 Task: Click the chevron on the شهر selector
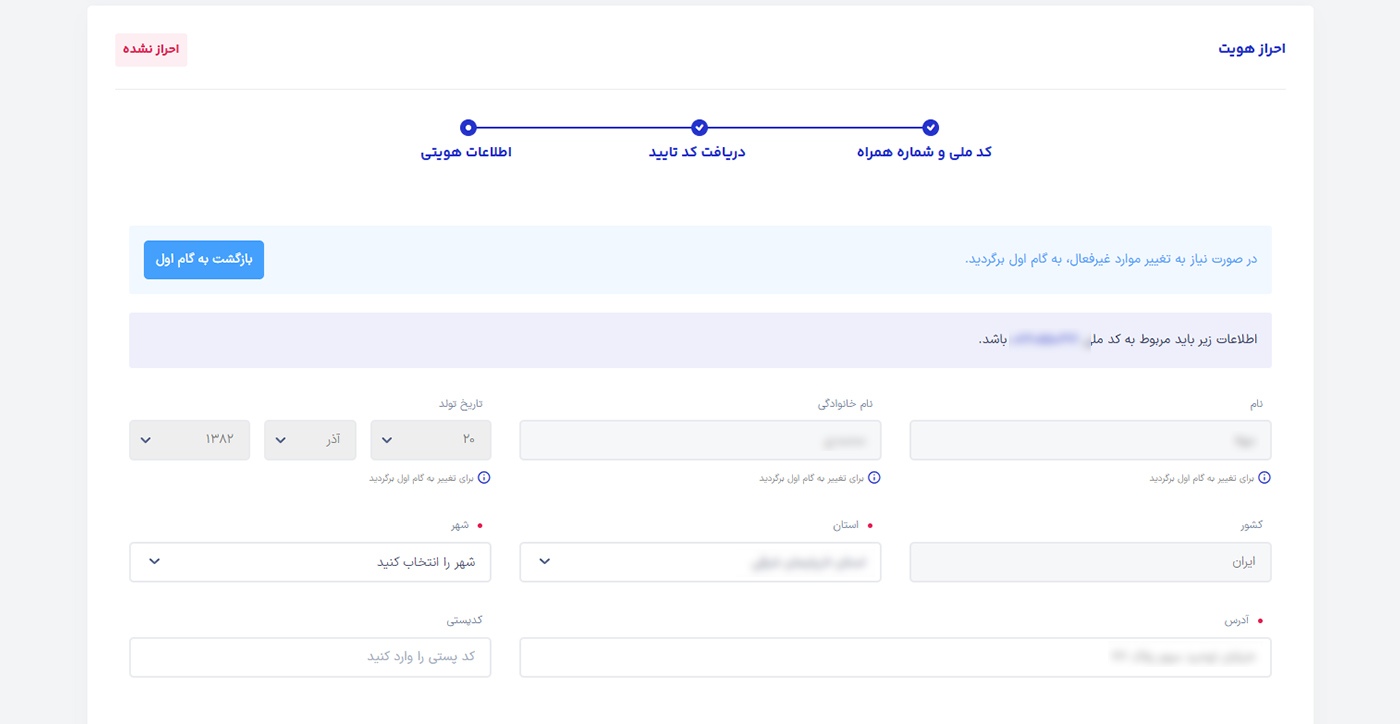point(155,561)
